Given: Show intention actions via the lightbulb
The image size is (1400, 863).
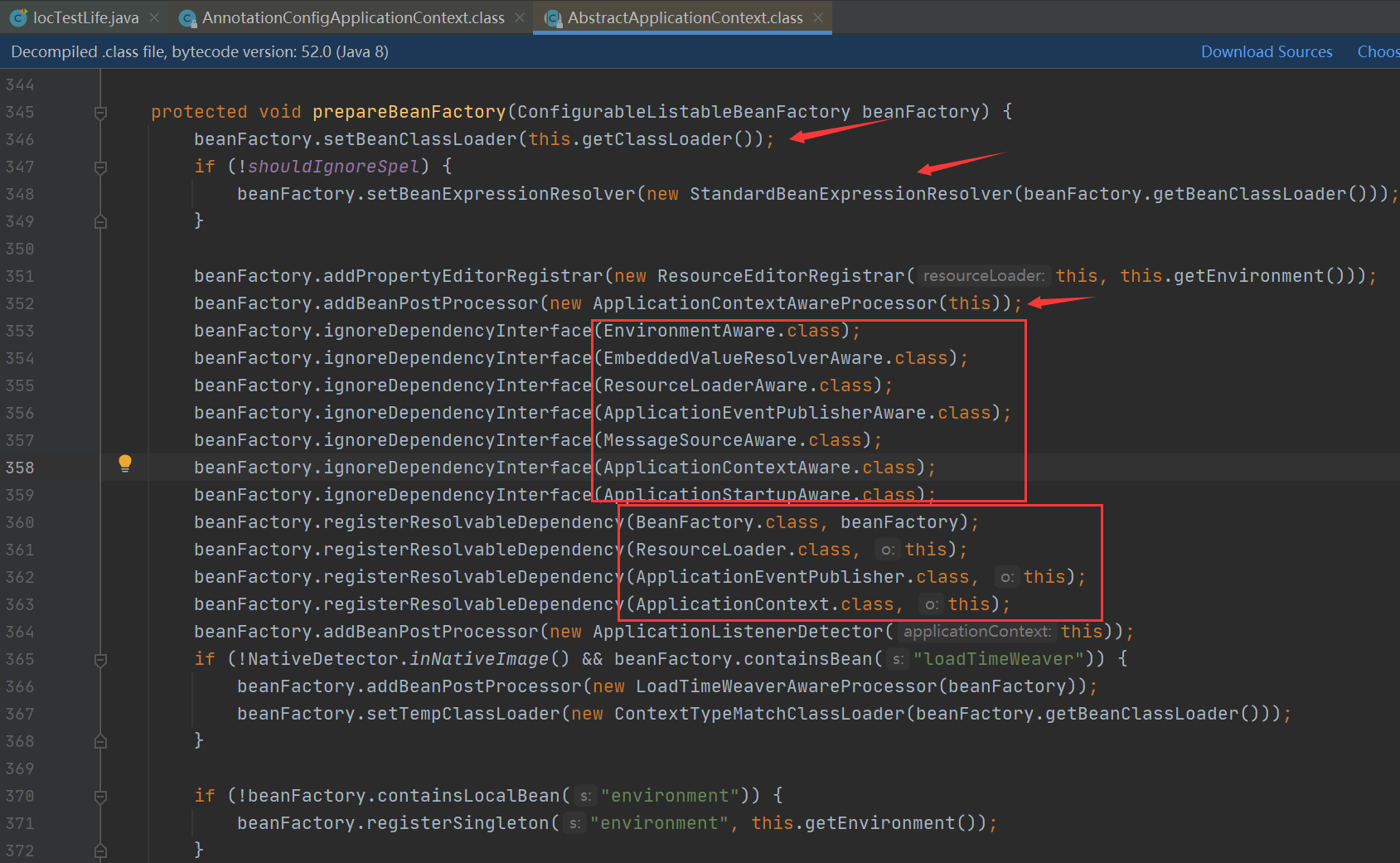Looking at the screenshot, I should click(x=124, y=463).
